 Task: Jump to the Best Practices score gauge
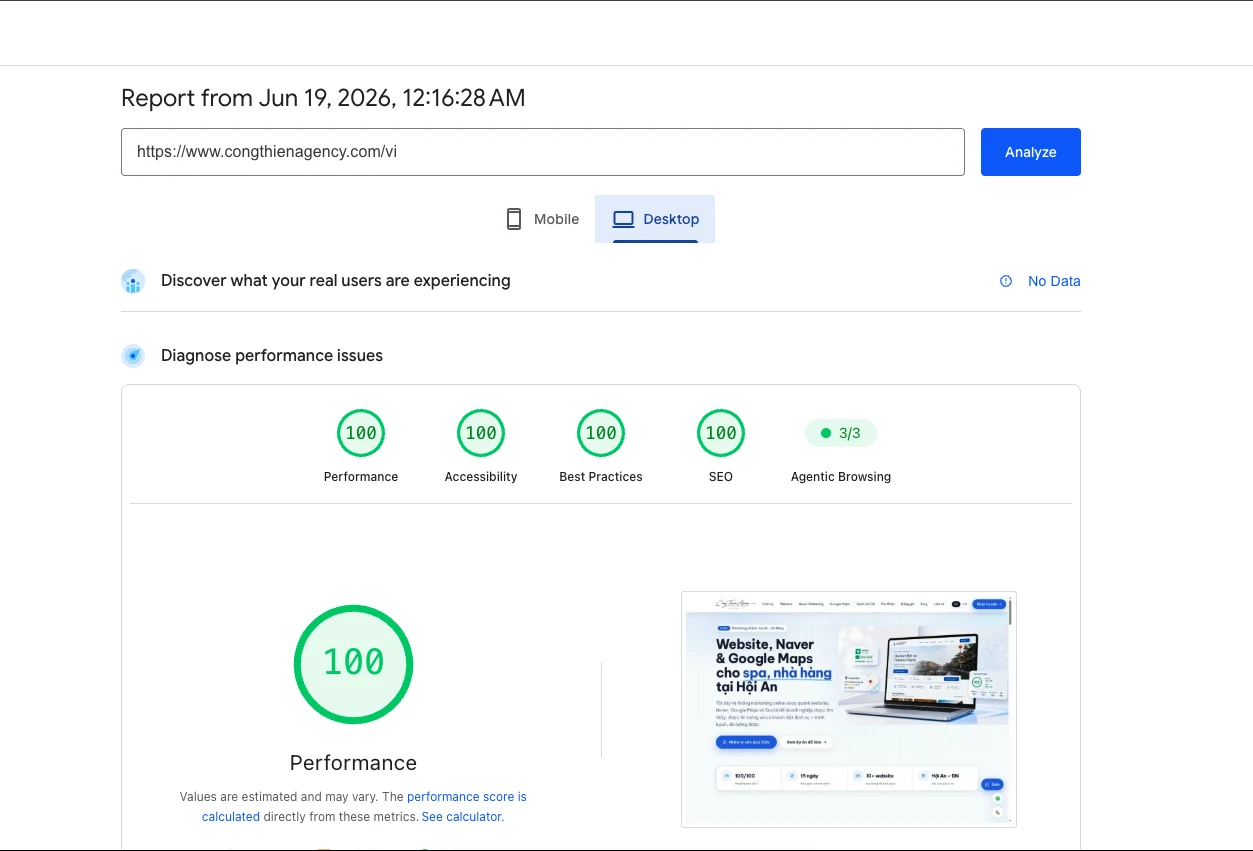coord(601,433)
